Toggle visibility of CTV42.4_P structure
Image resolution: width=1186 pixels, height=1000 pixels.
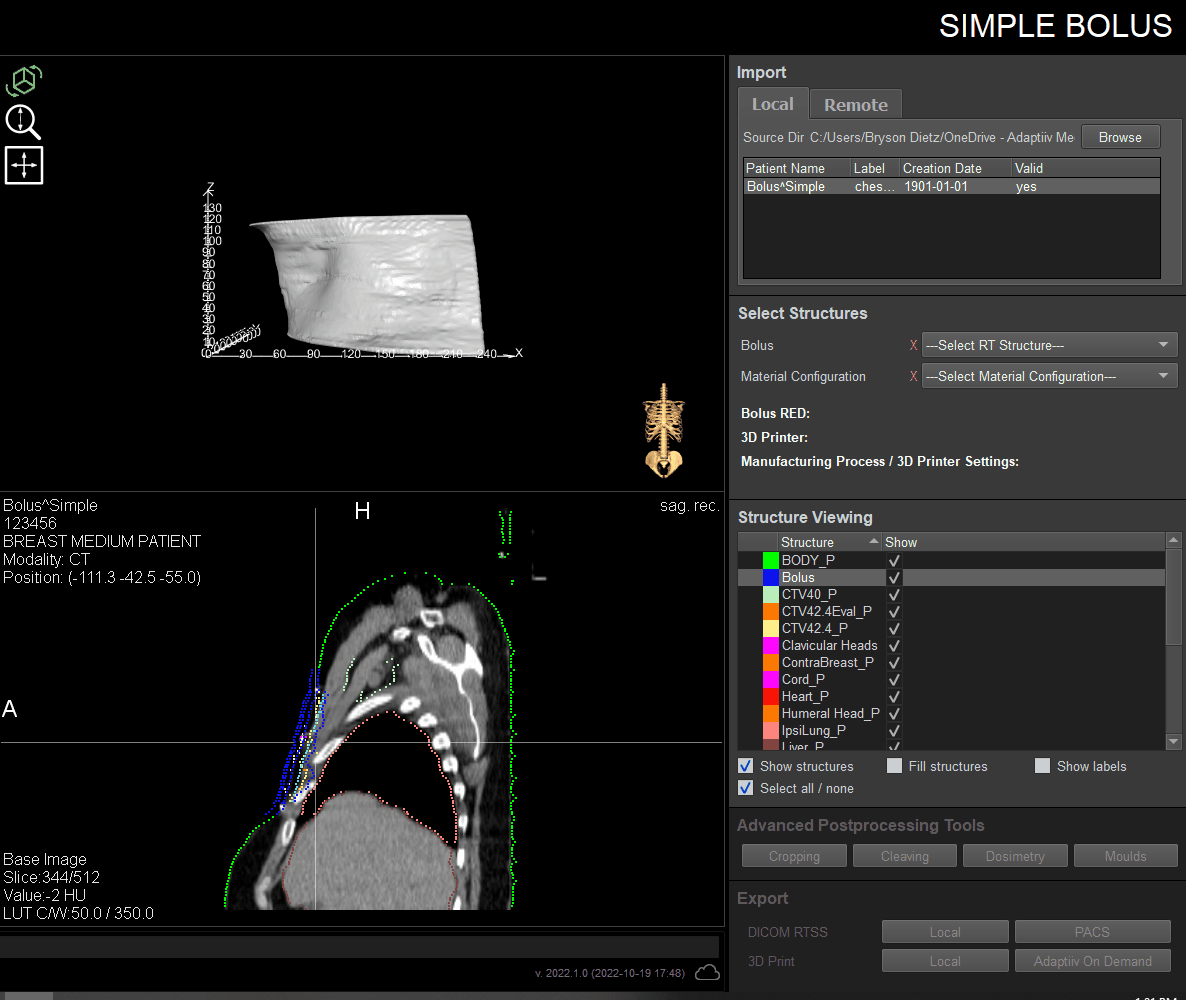pos(894,629)
